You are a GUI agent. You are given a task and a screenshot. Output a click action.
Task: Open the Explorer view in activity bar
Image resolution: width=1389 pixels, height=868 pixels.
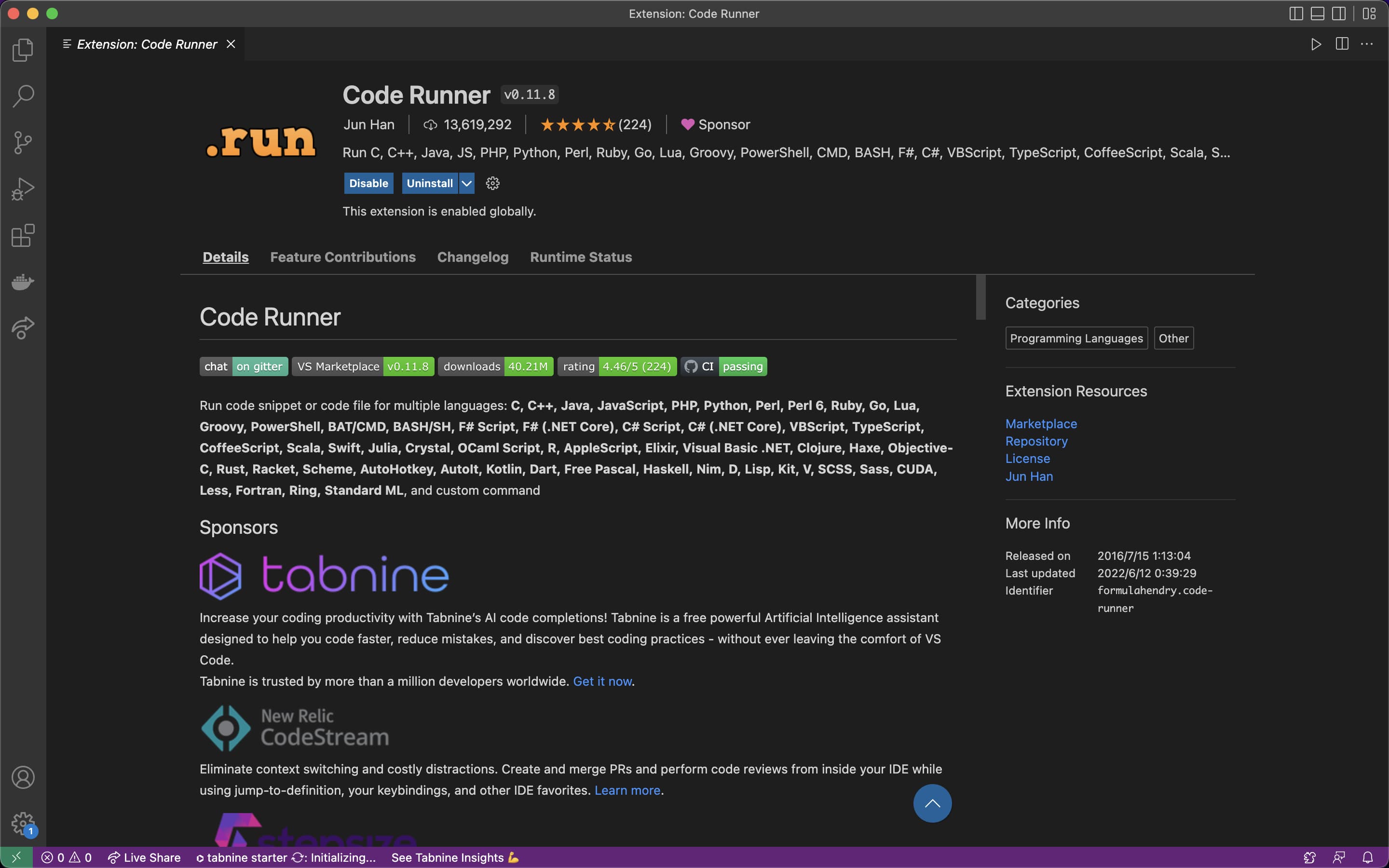click(x=23, y=50)
